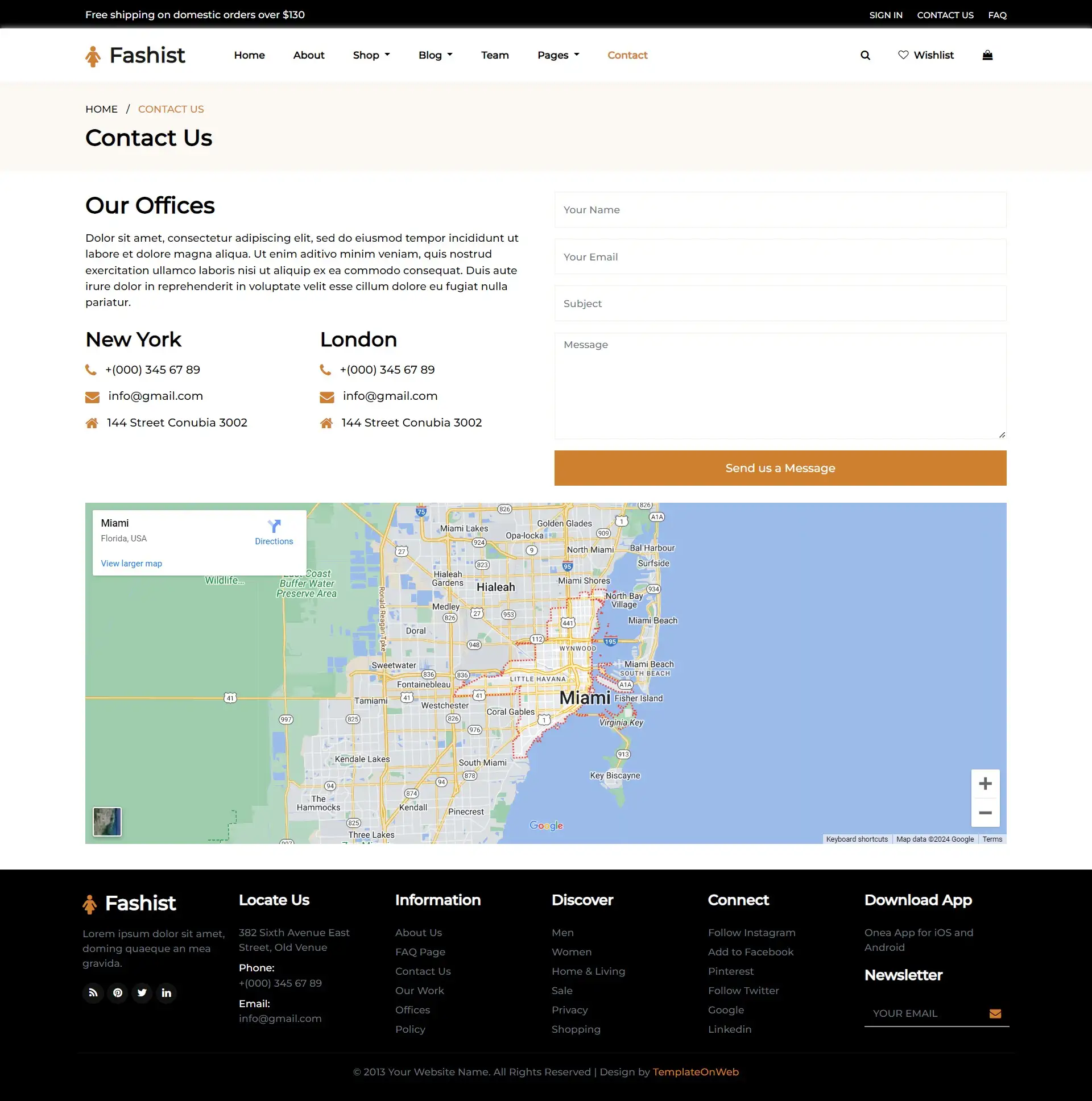Open the shopping bag cart icon
This screenshot has height=1101, width=1092.
[x=987, y=55]
